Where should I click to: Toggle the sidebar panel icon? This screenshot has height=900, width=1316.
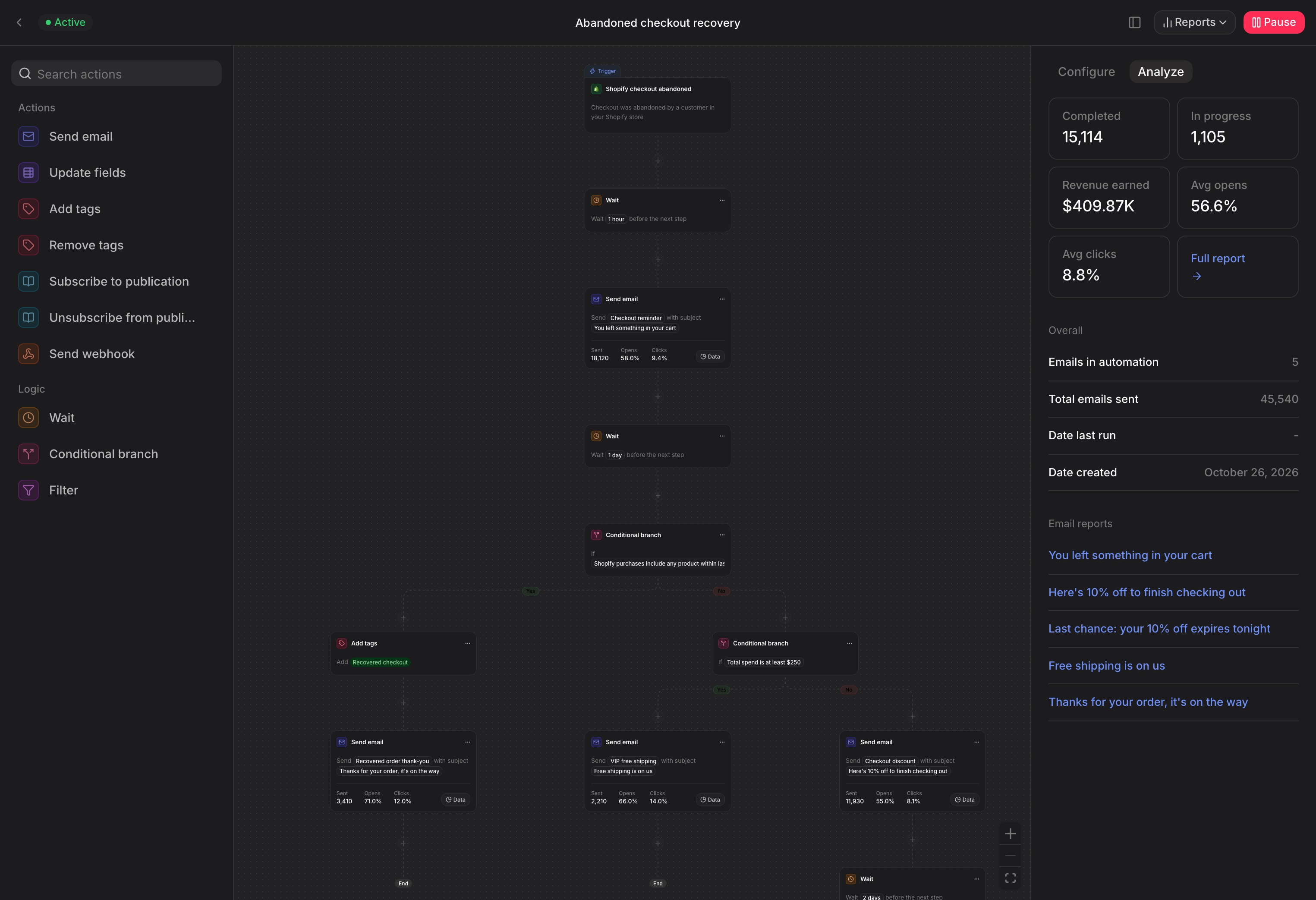click(1134, 23)
